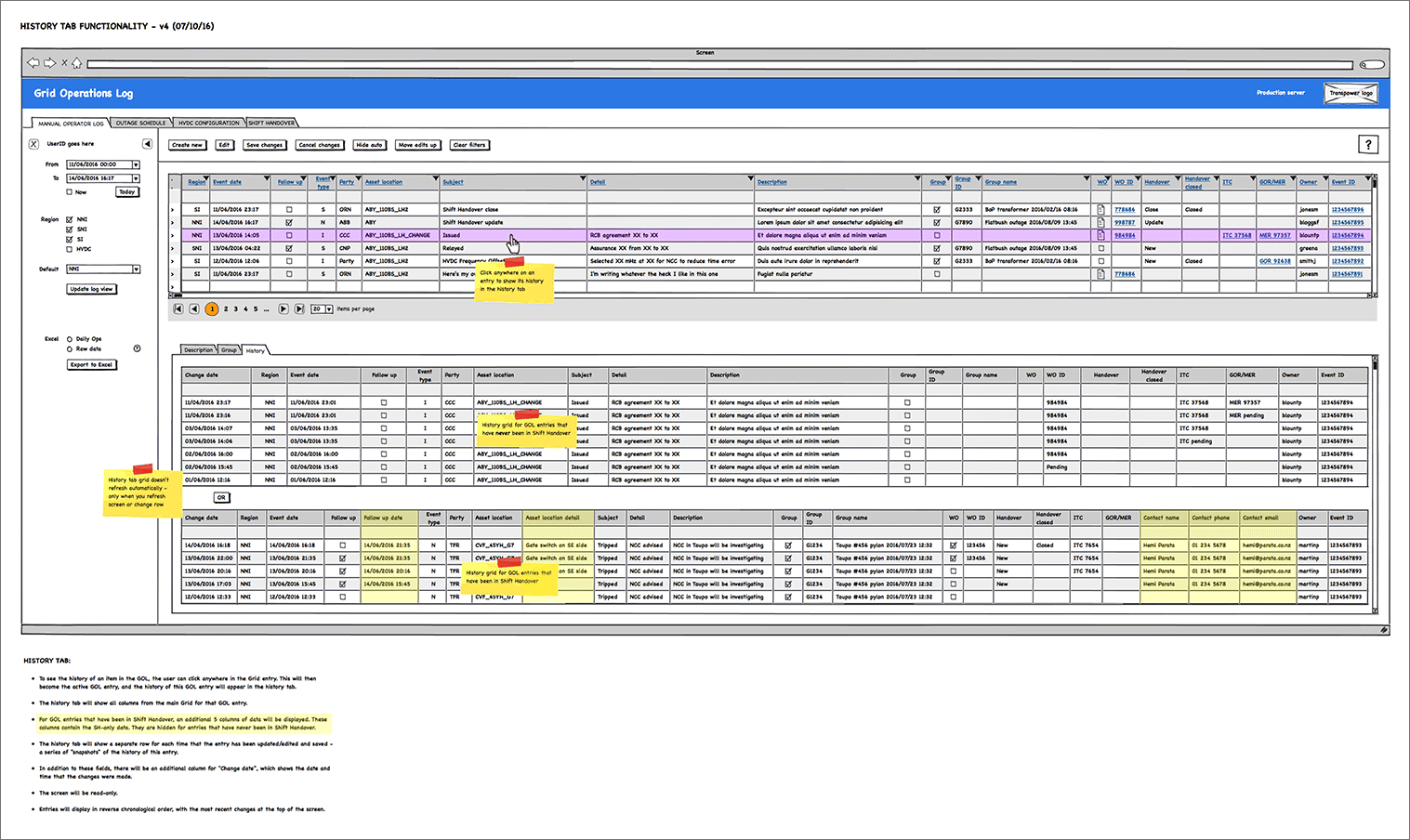Collapse the left filter panel arrow

click(x=147, y=144)
